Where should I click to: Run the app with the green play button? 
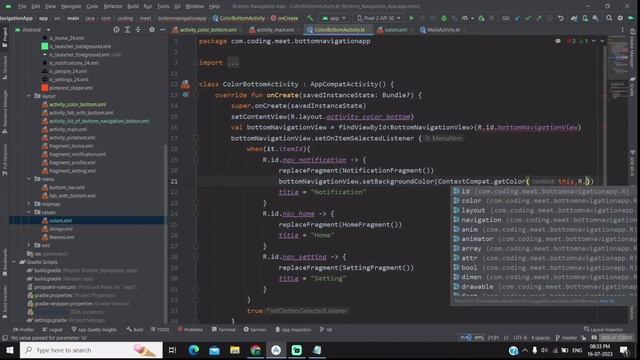[x=411, y=18]
